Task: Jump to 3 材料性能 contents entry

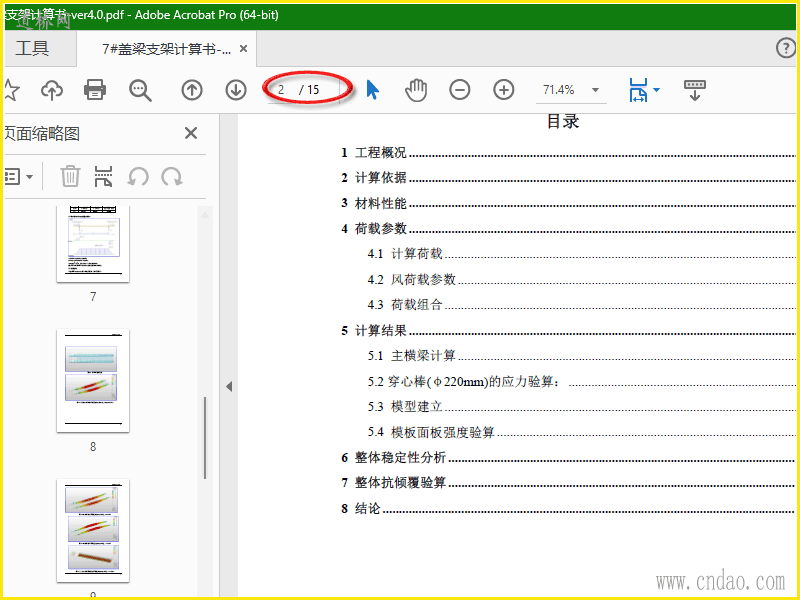Action: 568,203
